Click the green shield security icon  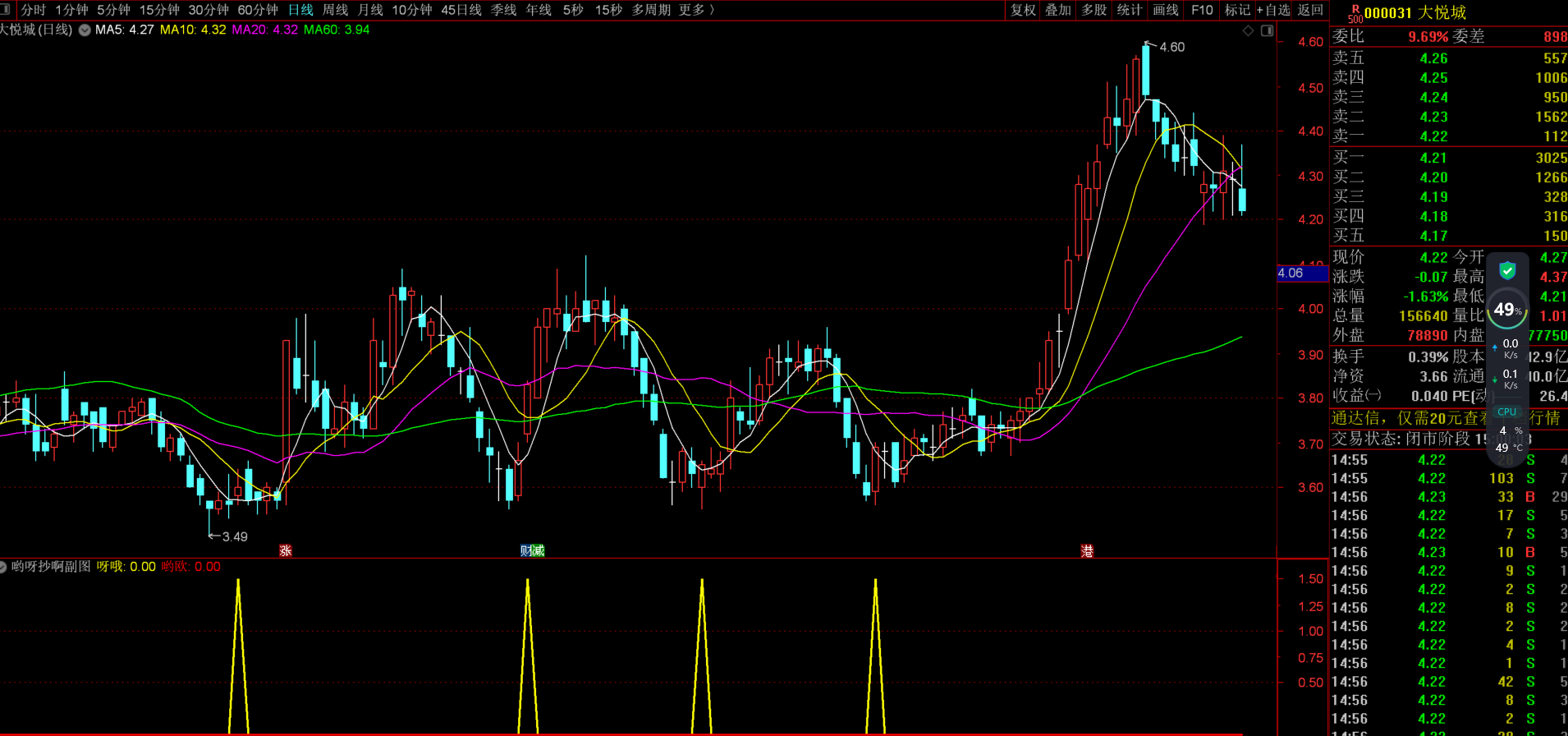1507,271
